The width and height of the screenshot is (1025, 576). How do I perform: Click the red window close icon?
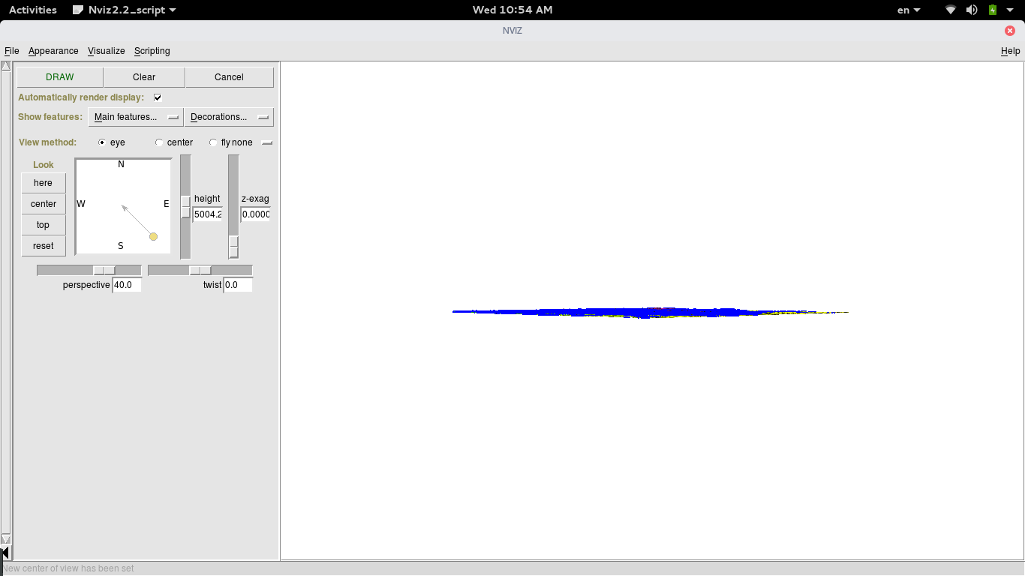click(x=1010, y=30)
